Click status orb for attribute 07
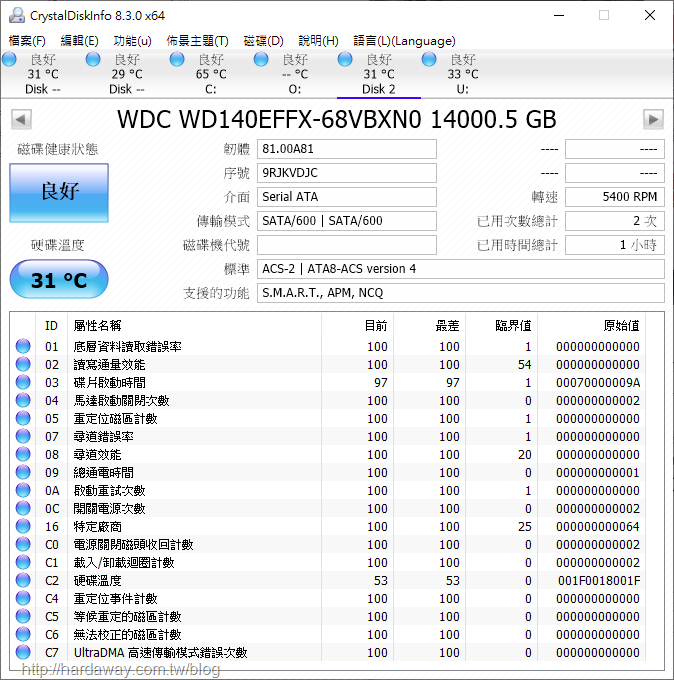Viewport: 674px width, 680px height. pyautogui.click(x=23, y=436)
